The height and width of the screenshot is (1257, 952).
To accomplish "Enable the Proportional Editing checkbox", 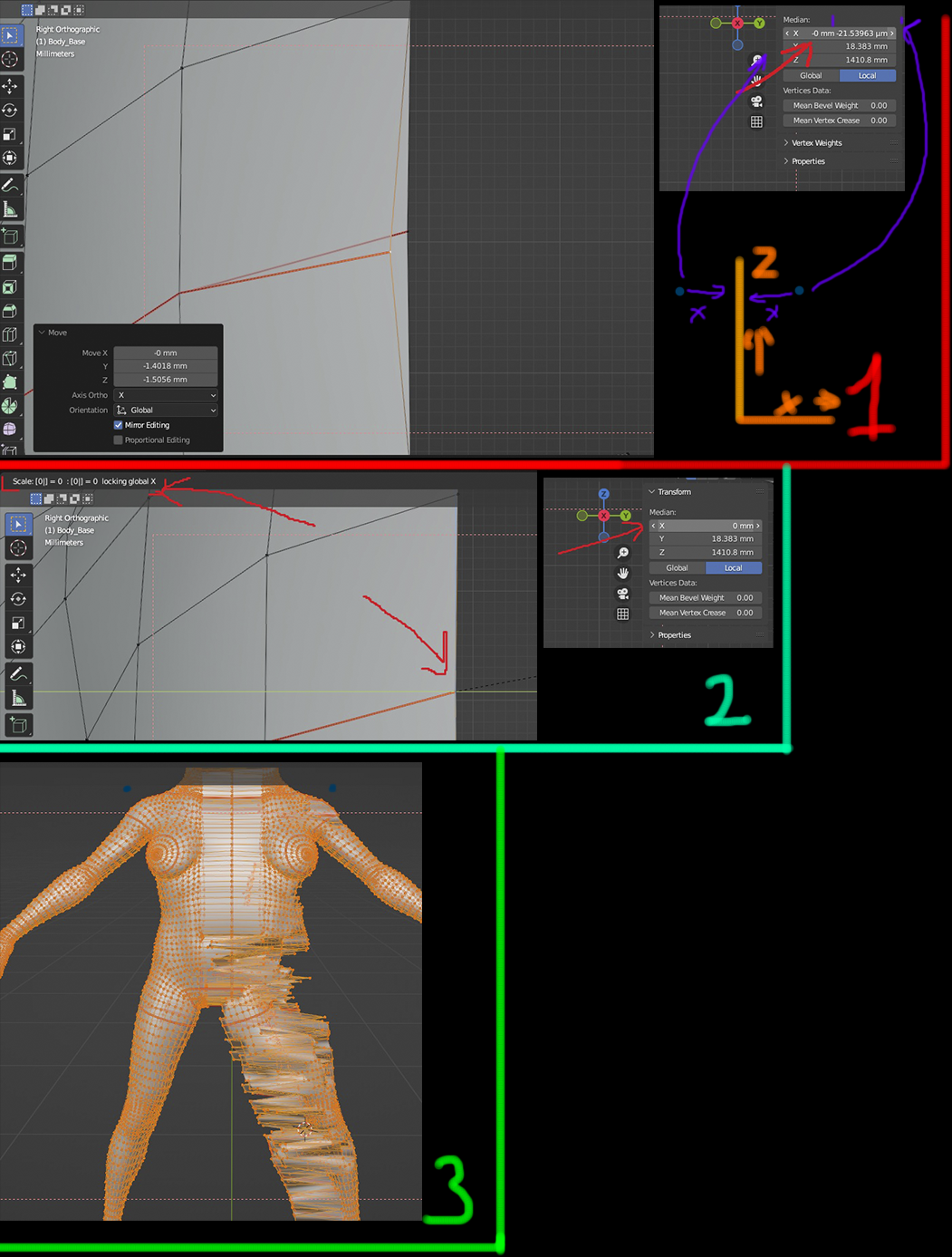I will (x=118, y=440).
